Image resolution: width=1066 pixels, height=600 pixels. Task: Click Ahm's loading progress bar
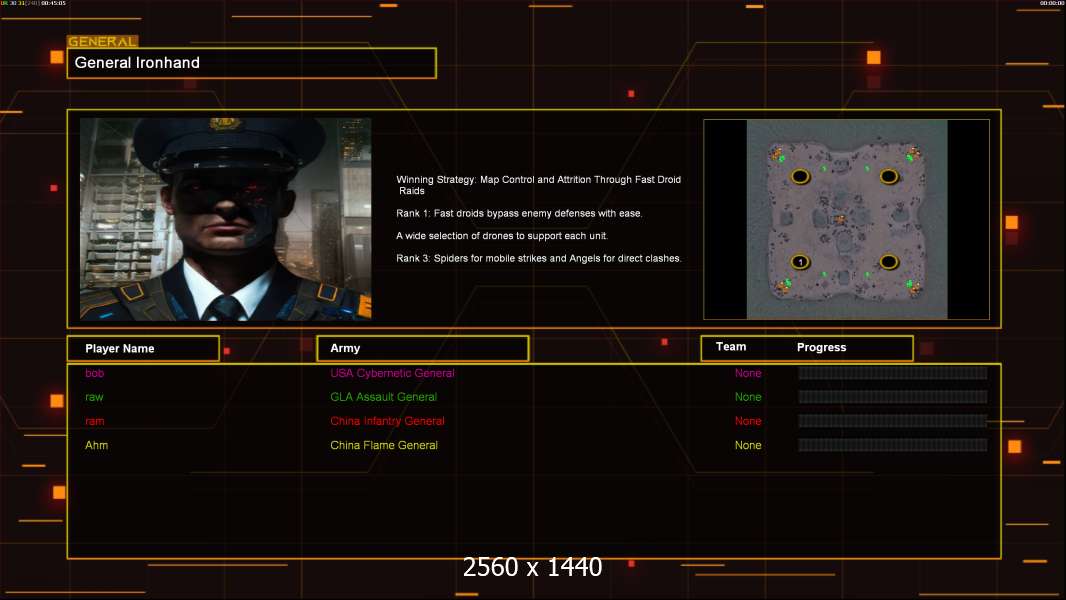click(x=893, y=445)
